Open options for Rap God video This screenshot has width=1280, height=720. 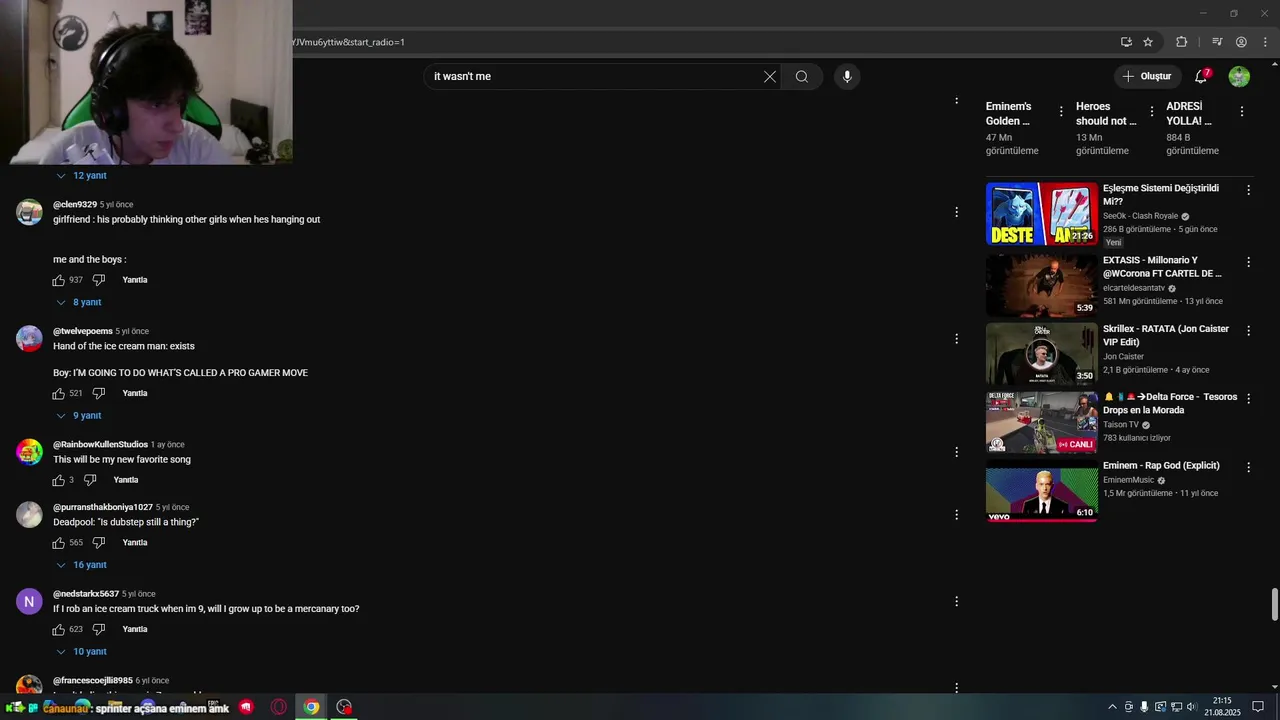1246,466
